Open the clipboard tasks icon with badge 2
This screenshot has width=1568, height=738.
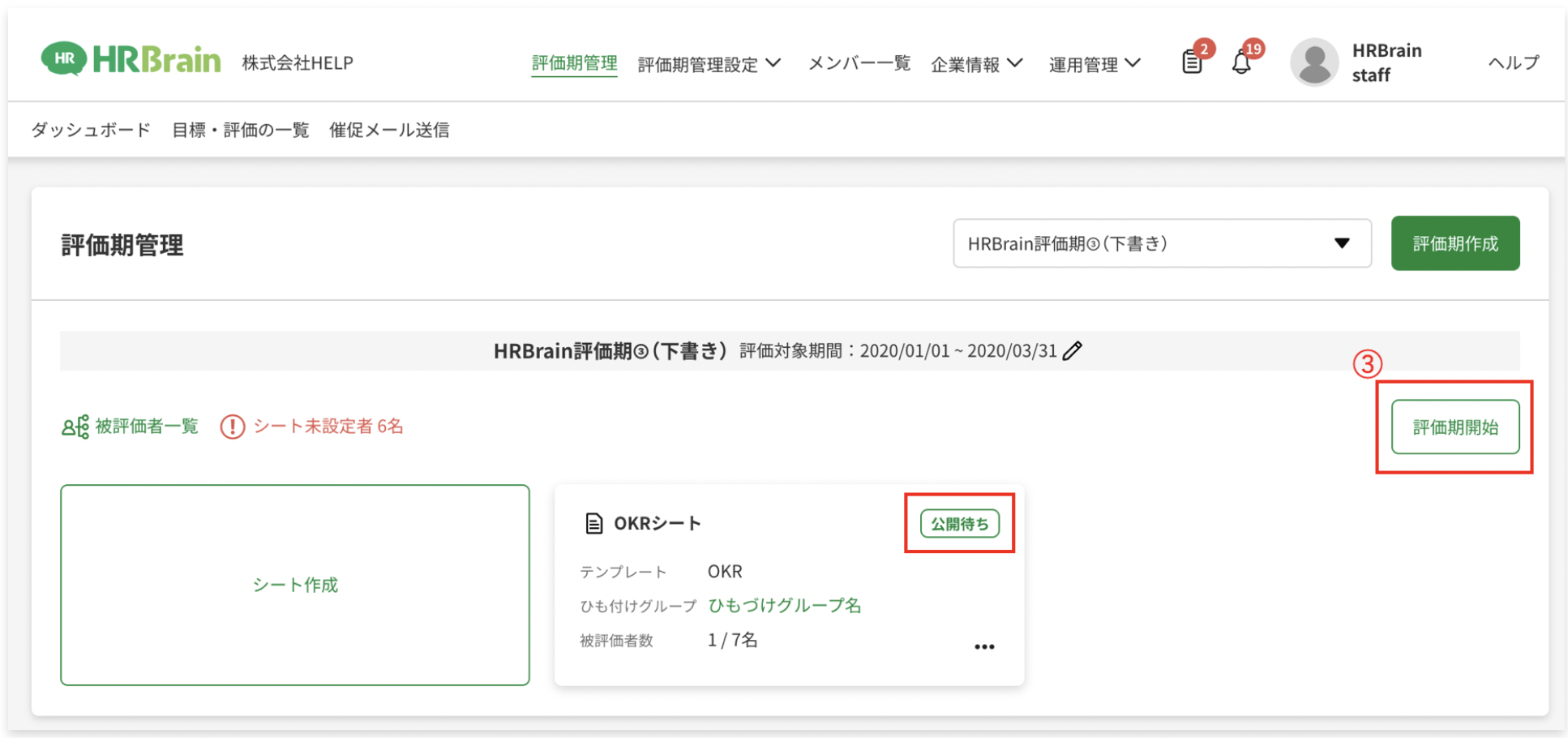tap(1192, 62)
